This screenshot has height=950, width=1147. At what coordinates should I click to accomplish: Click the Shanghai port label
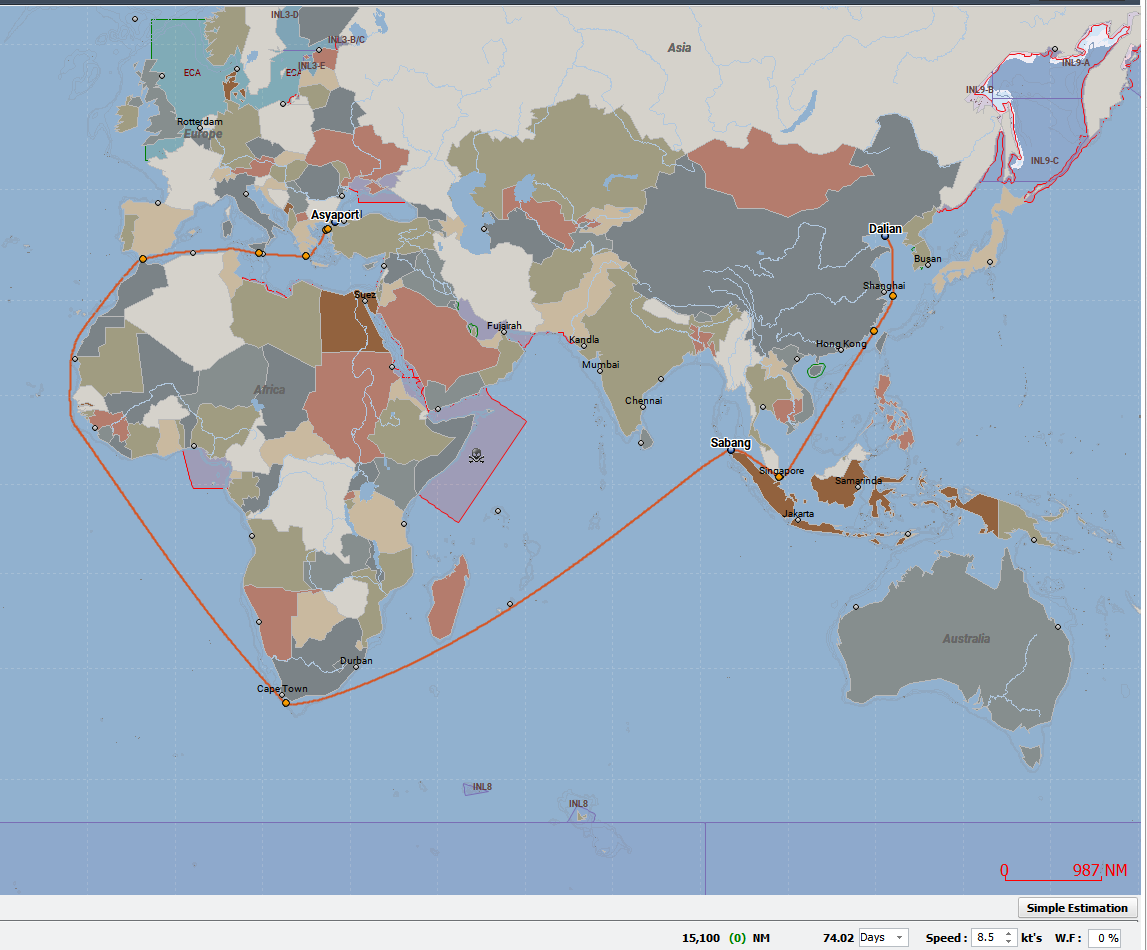click(884, 285)
